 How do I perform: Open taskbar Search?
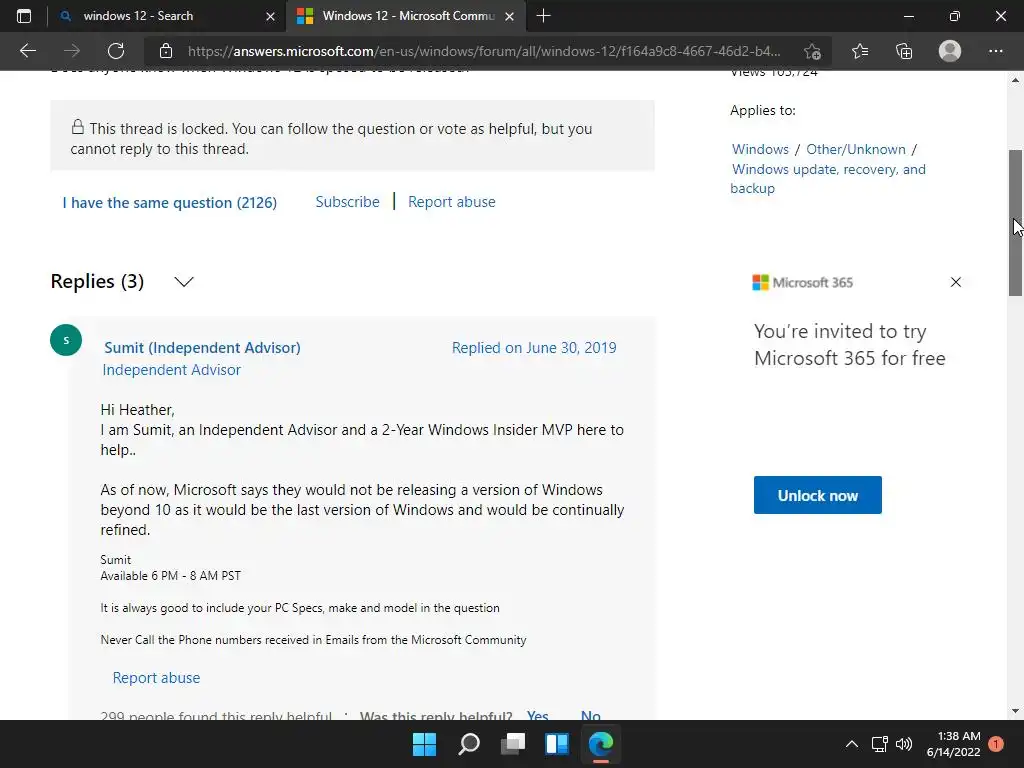coord(469,744)
